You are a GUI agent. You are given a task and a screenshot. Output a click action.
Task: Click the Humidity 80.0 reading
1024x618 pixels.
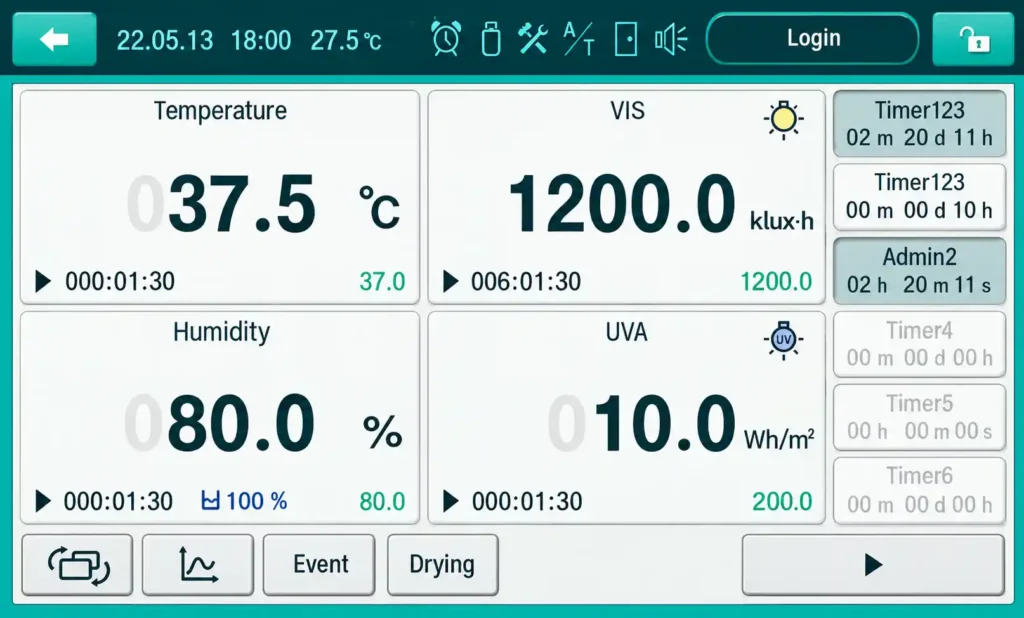[242, 424]
